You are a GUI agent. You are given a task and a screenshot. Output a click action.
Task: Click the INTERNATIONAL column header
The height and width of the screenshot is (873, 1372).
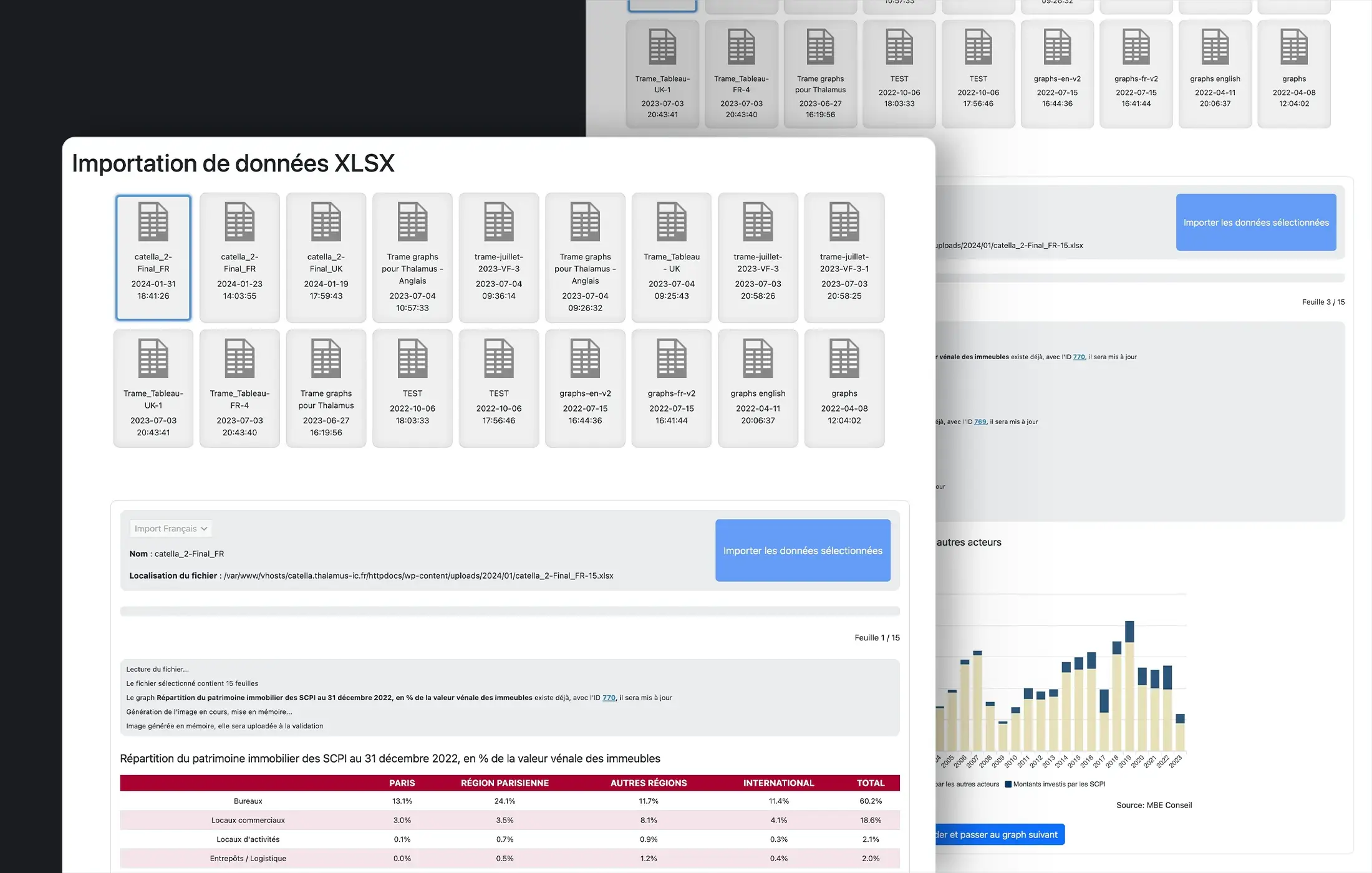tap(778, 783)
